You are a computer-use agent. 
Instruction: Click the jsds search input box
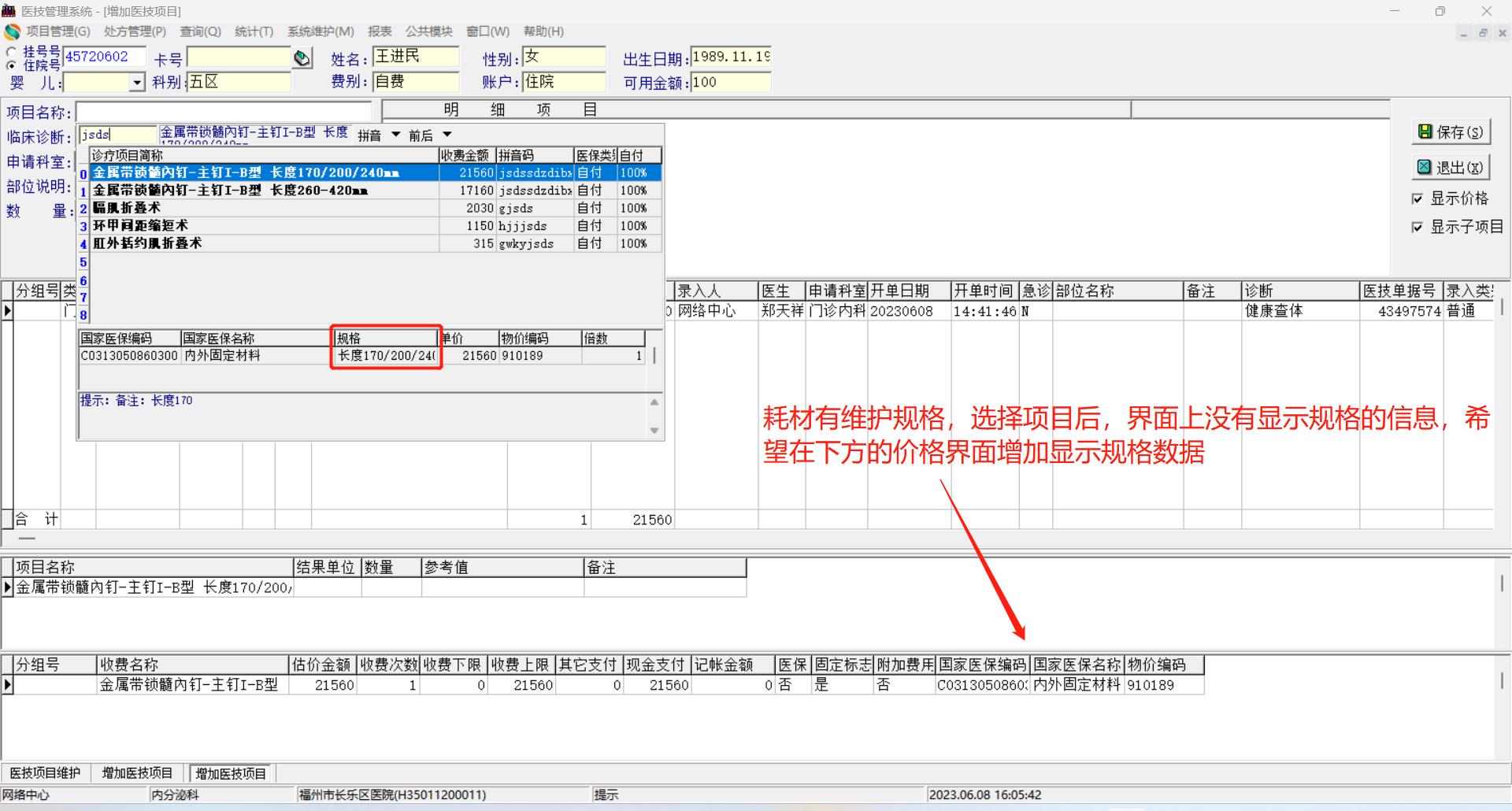click(118, 135)
